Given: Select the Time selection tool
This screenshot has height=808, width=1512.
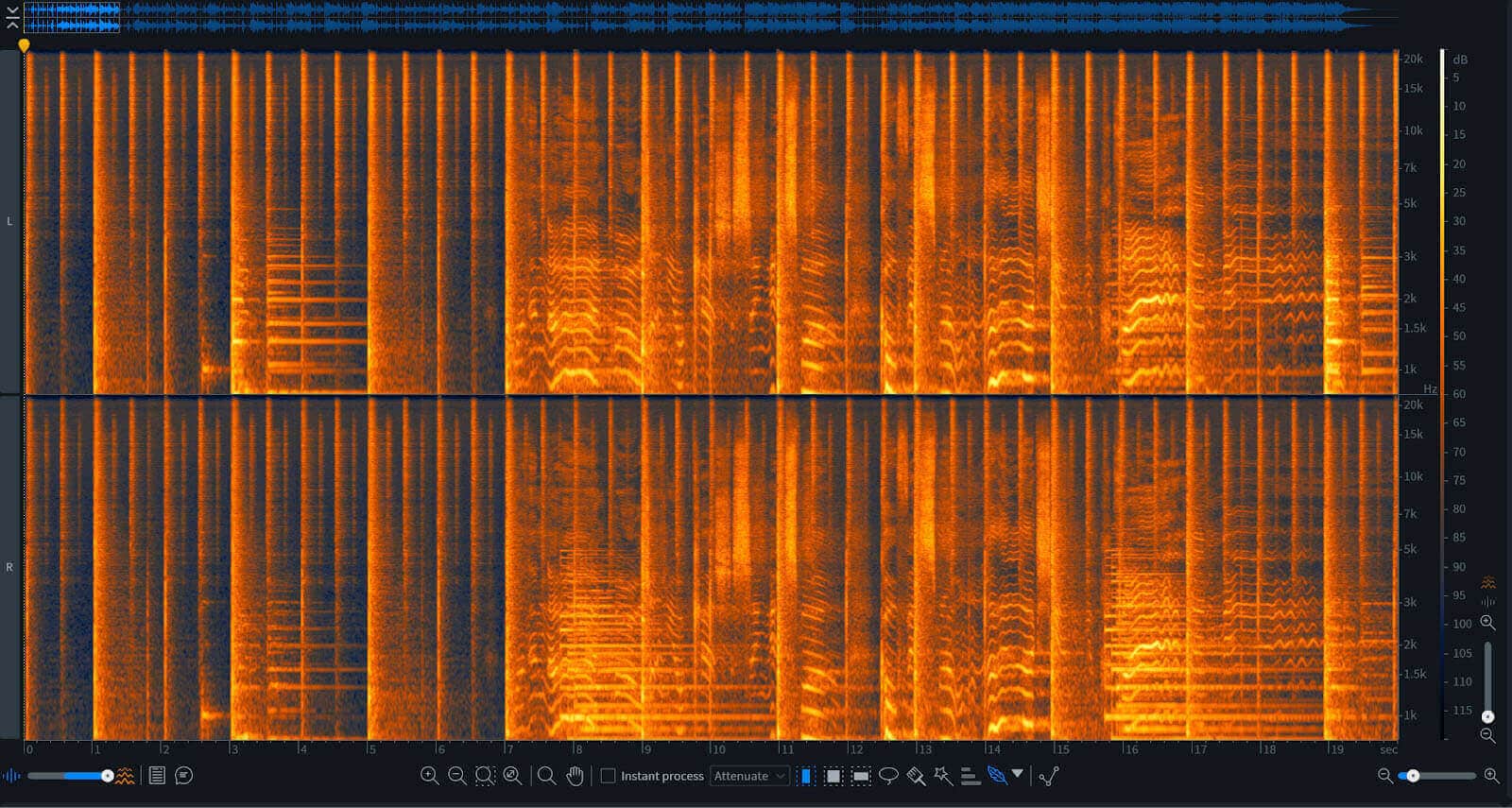Looking at the screenshot, I should pyautogui.click(x=805, y=776).
